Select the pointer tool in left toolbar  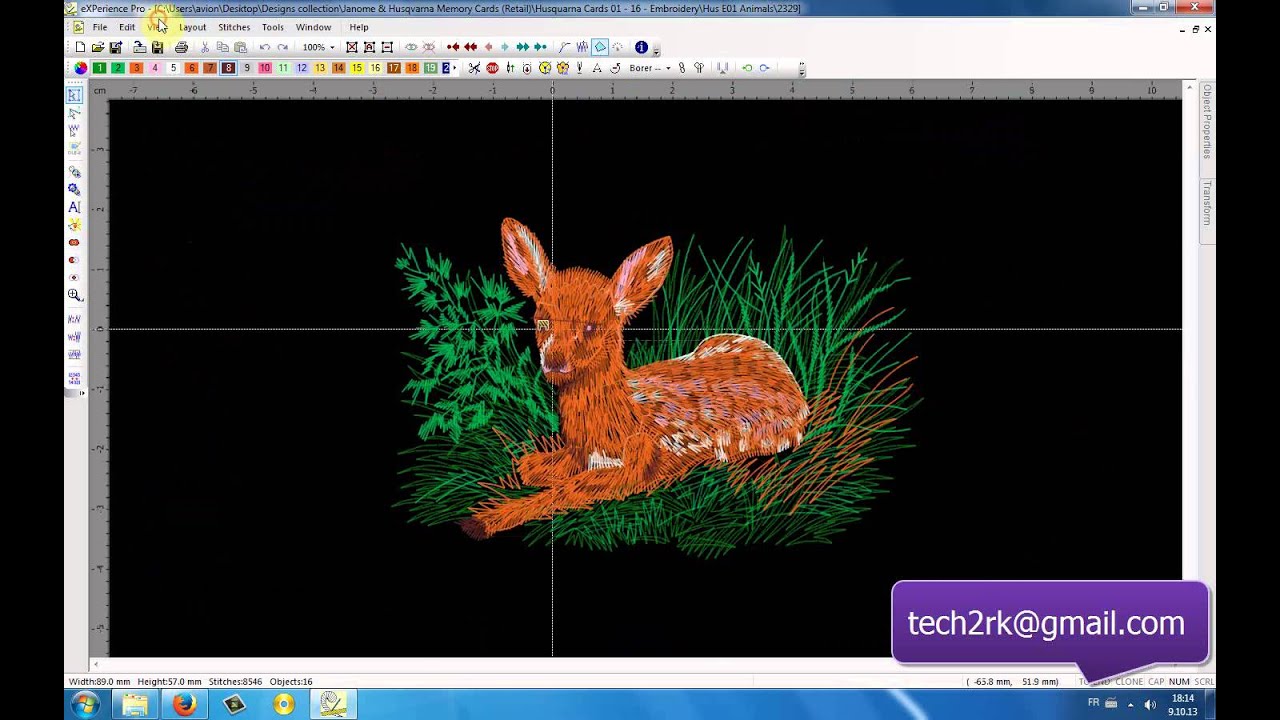click(74, 95)
